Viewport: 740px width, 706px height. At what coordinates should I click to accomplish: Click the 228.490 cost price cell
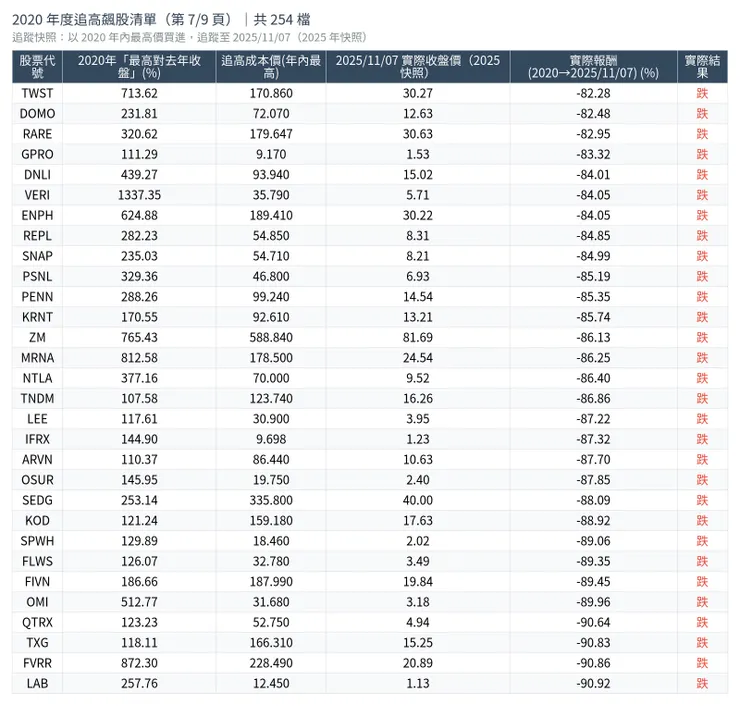pyautogui.click(x=271, y=663)
